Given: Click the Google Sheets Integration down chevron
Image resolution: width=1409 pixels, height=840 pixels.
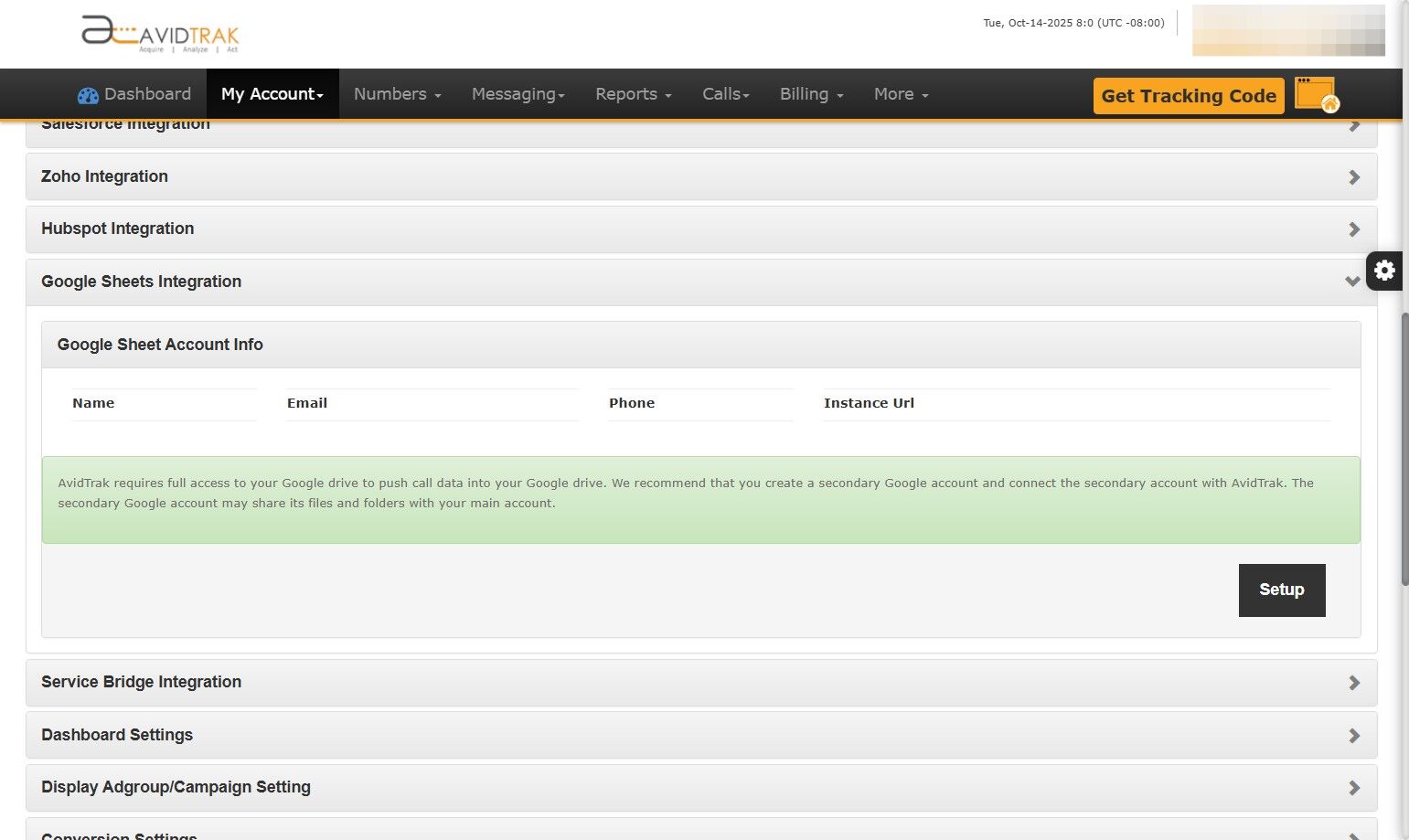Looking at the screenshot, I should click(x=1353, y=282).
